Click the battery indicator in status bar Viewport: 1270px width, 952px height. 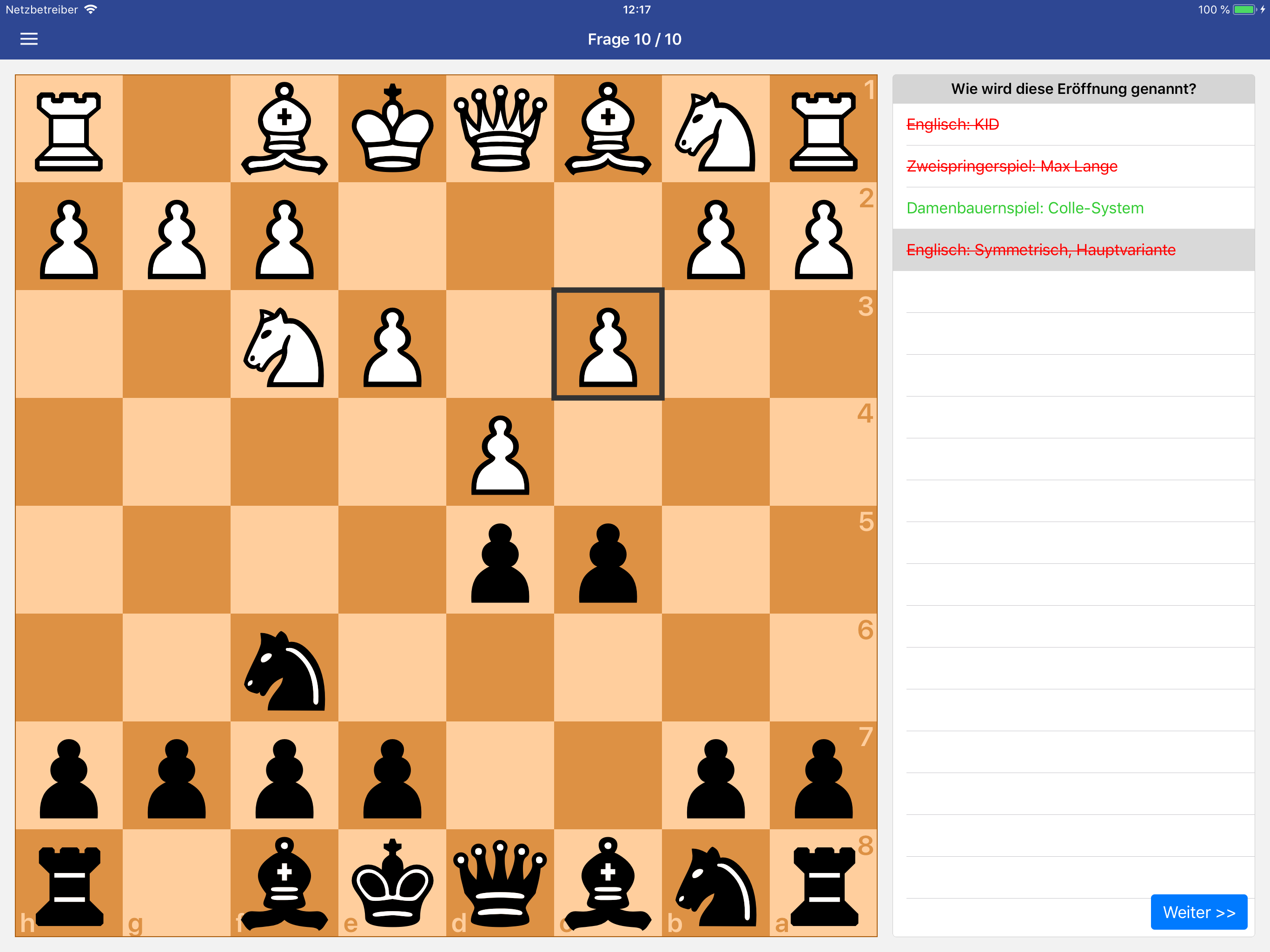tap(1245, 10)
